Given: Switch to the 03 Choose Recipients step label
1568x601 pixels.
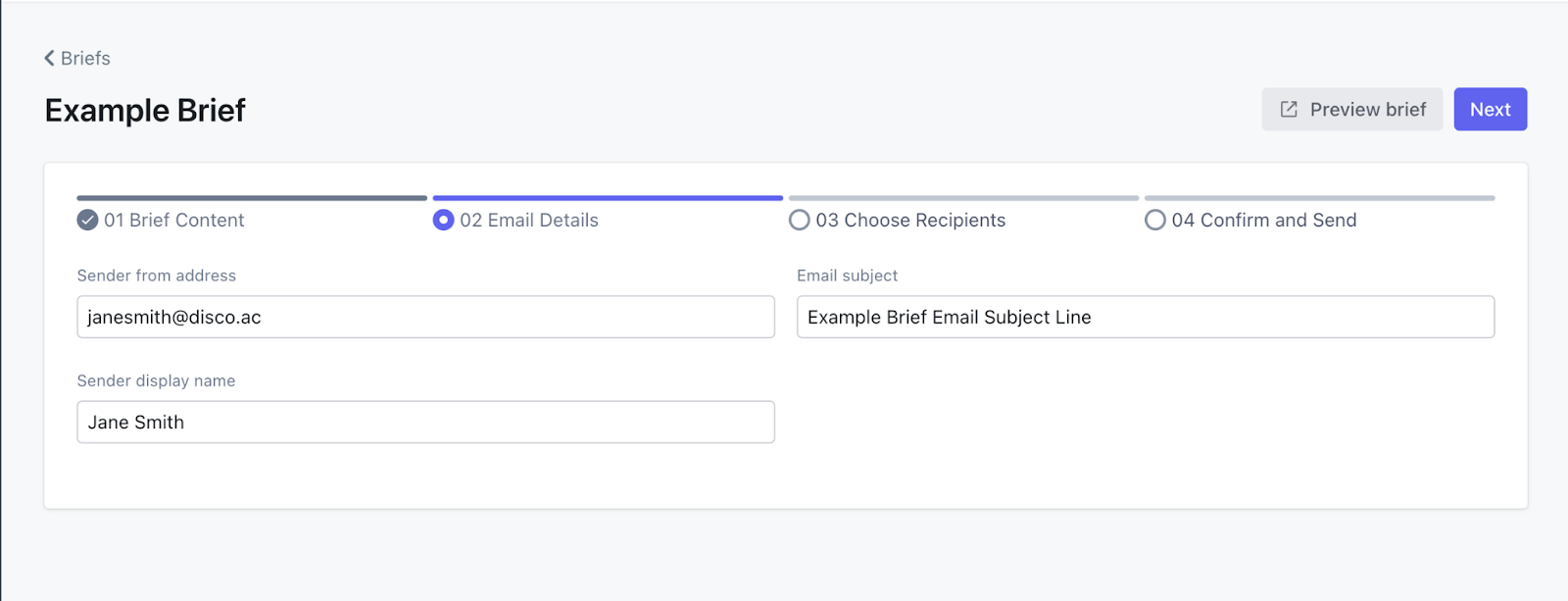Looking at the screenshot, I should click(x=910, y=220).
